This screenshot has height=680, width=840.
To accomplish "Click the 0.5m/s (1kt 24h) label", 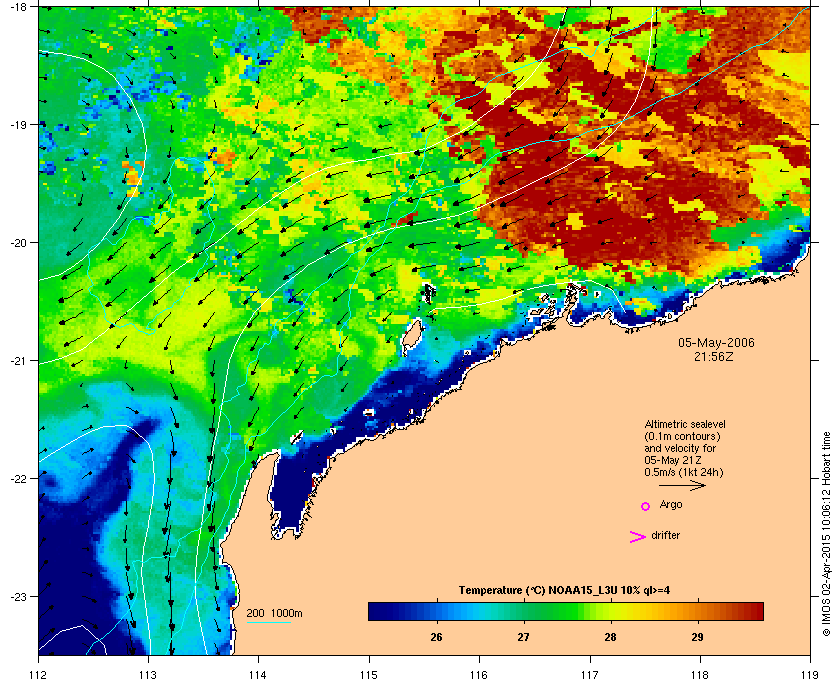I will pyautogui.click(x=684, y=473).
